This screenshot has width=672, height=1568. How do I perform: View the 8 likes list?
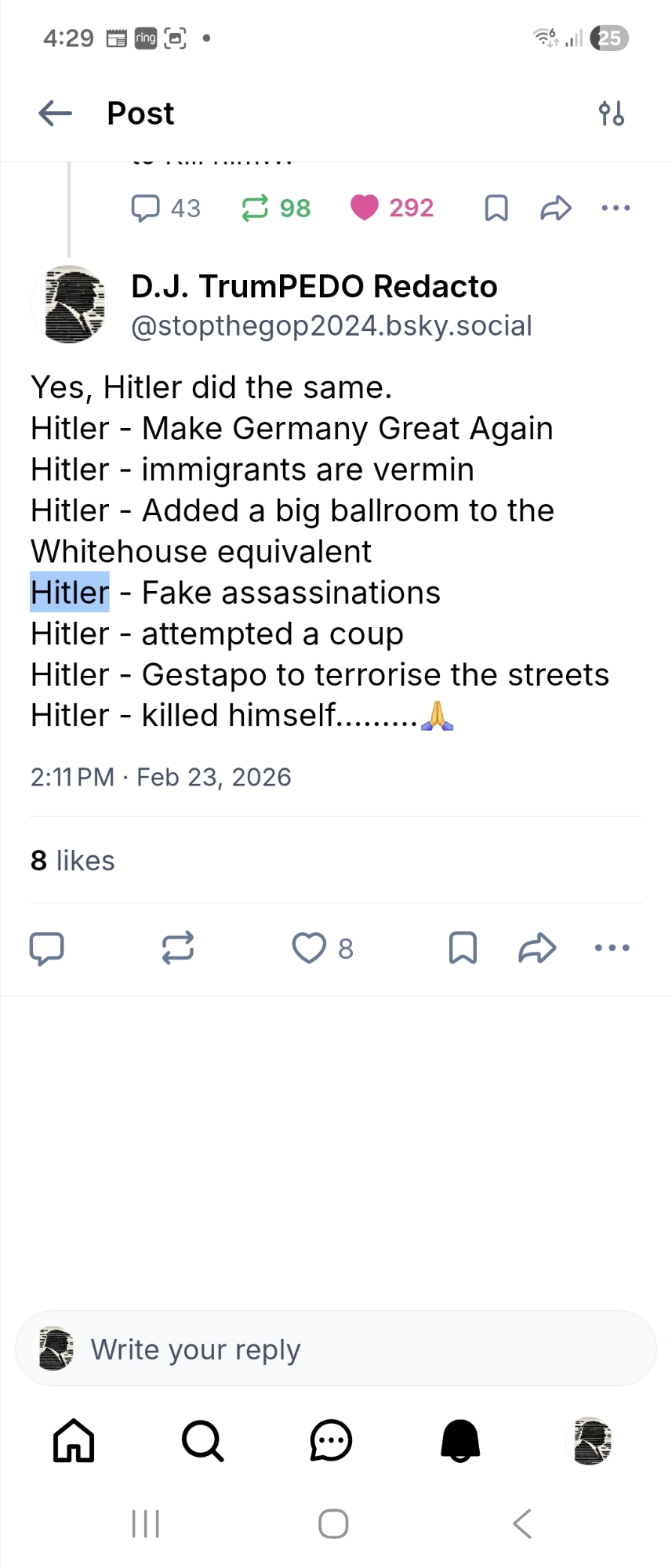pyautogui.click(x=73, y=860)
